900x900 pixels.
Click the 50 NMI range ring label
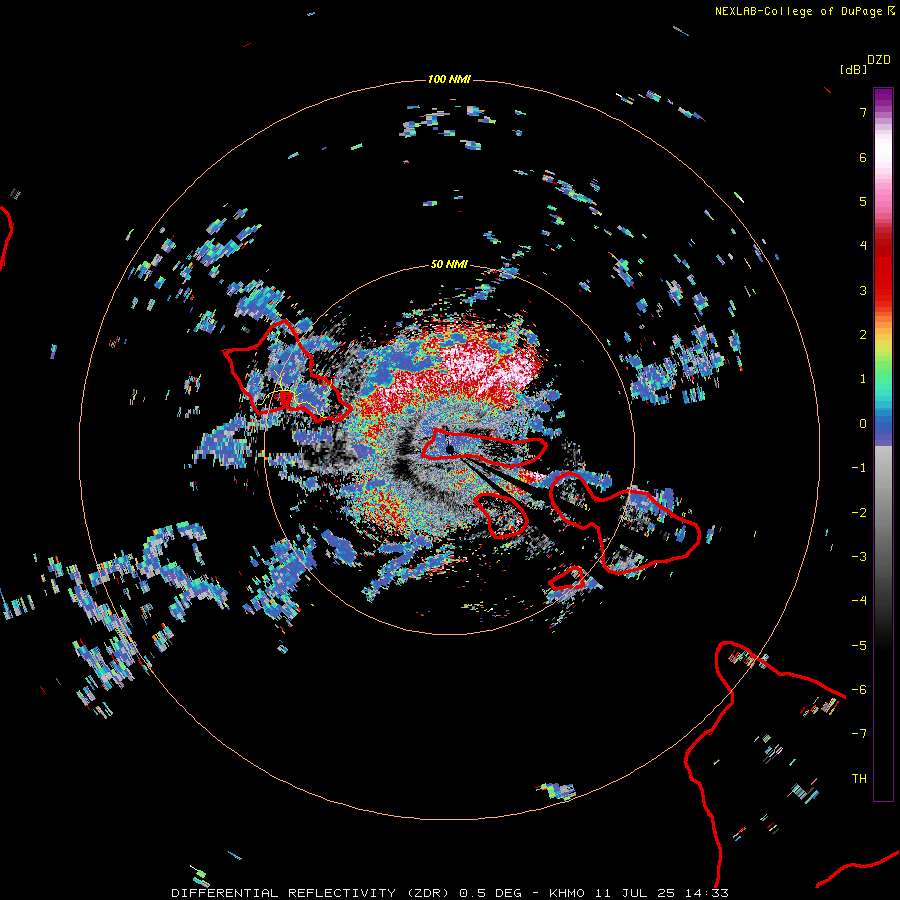[449, 264]
